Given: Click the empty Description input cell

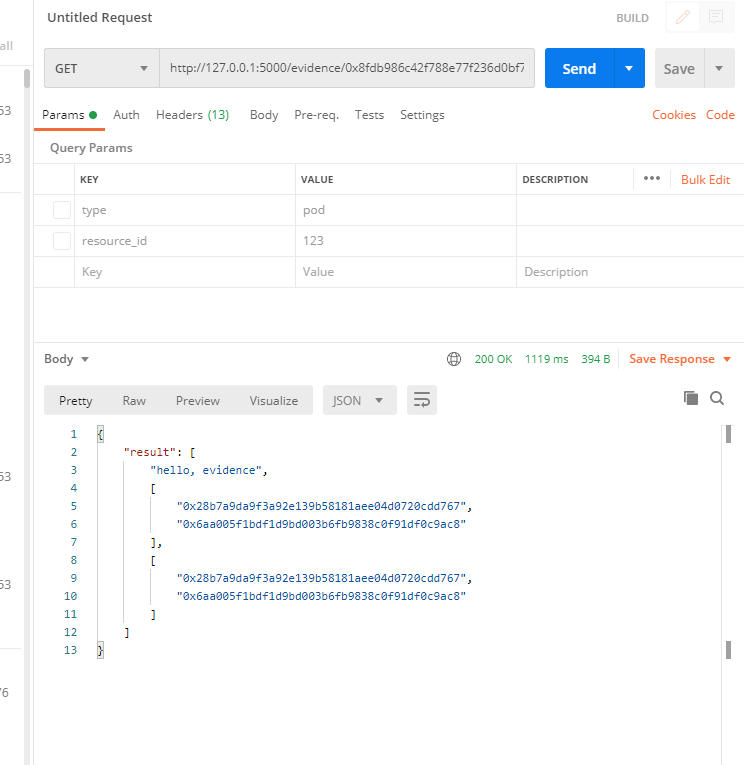Looking at the screenshot, I should coord(630,272).
